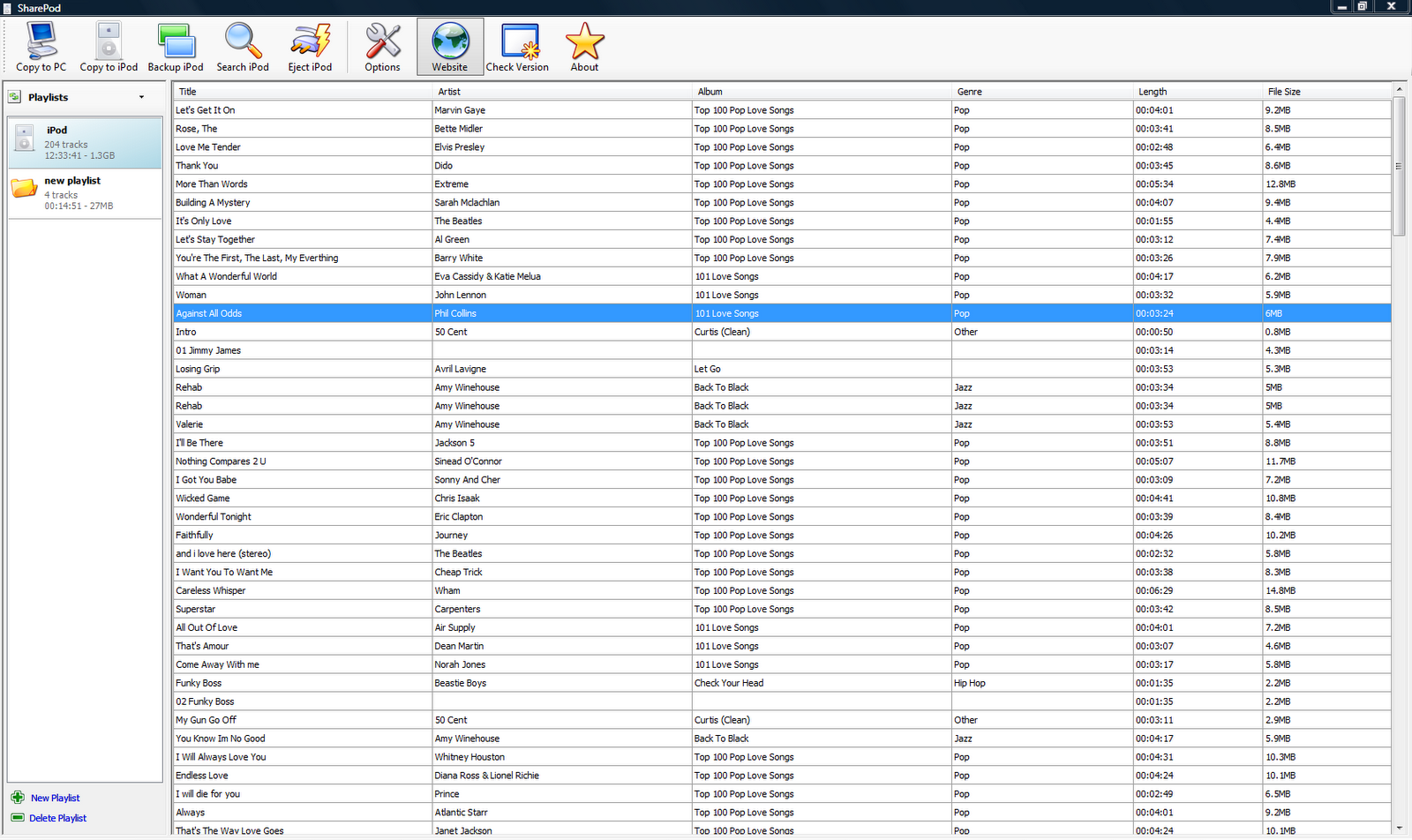Viewport: 1412px width, 840px height.
Task: Click the scrollbar down arrow
Action: 1399,828
